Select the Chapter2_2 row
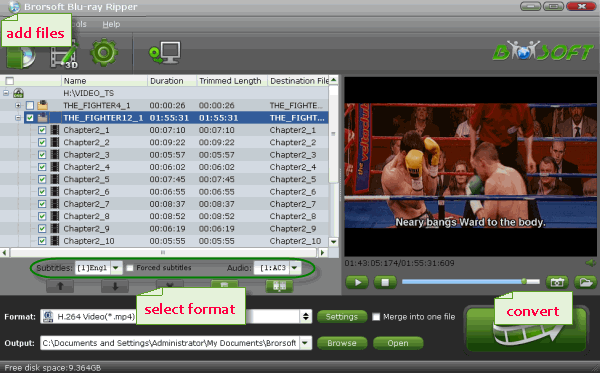The width and height of the screenshot is (600, 373). (164, 142)
